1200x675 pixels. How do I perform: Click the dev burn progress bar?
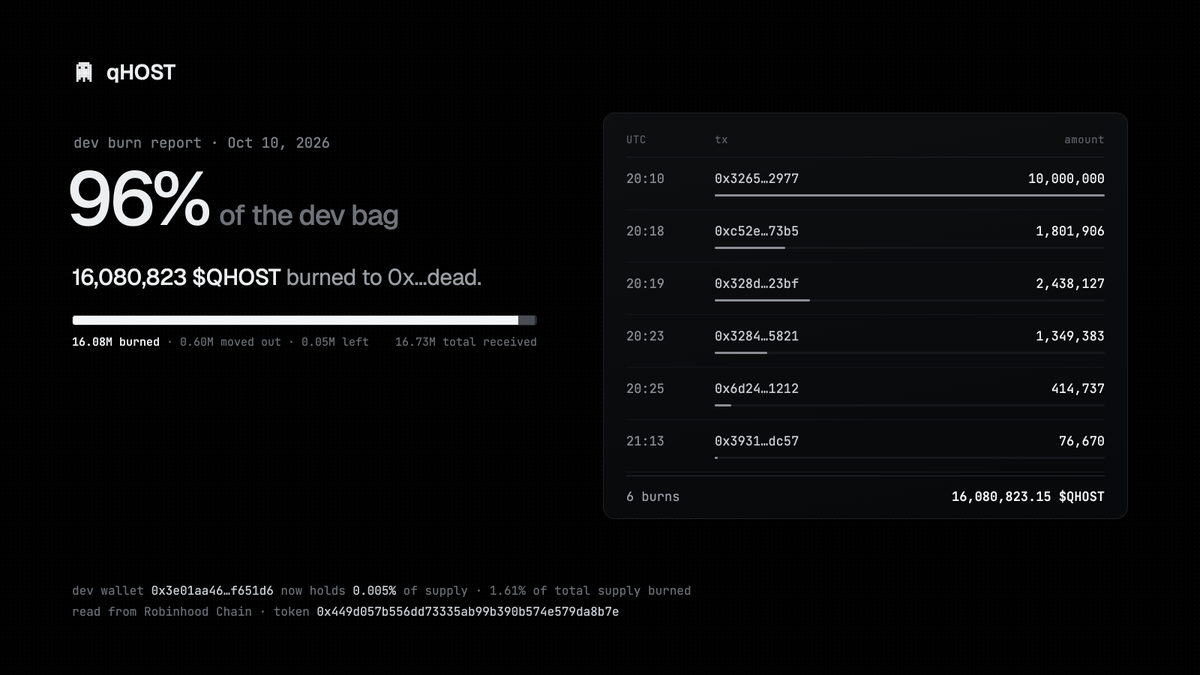point(304,320)
